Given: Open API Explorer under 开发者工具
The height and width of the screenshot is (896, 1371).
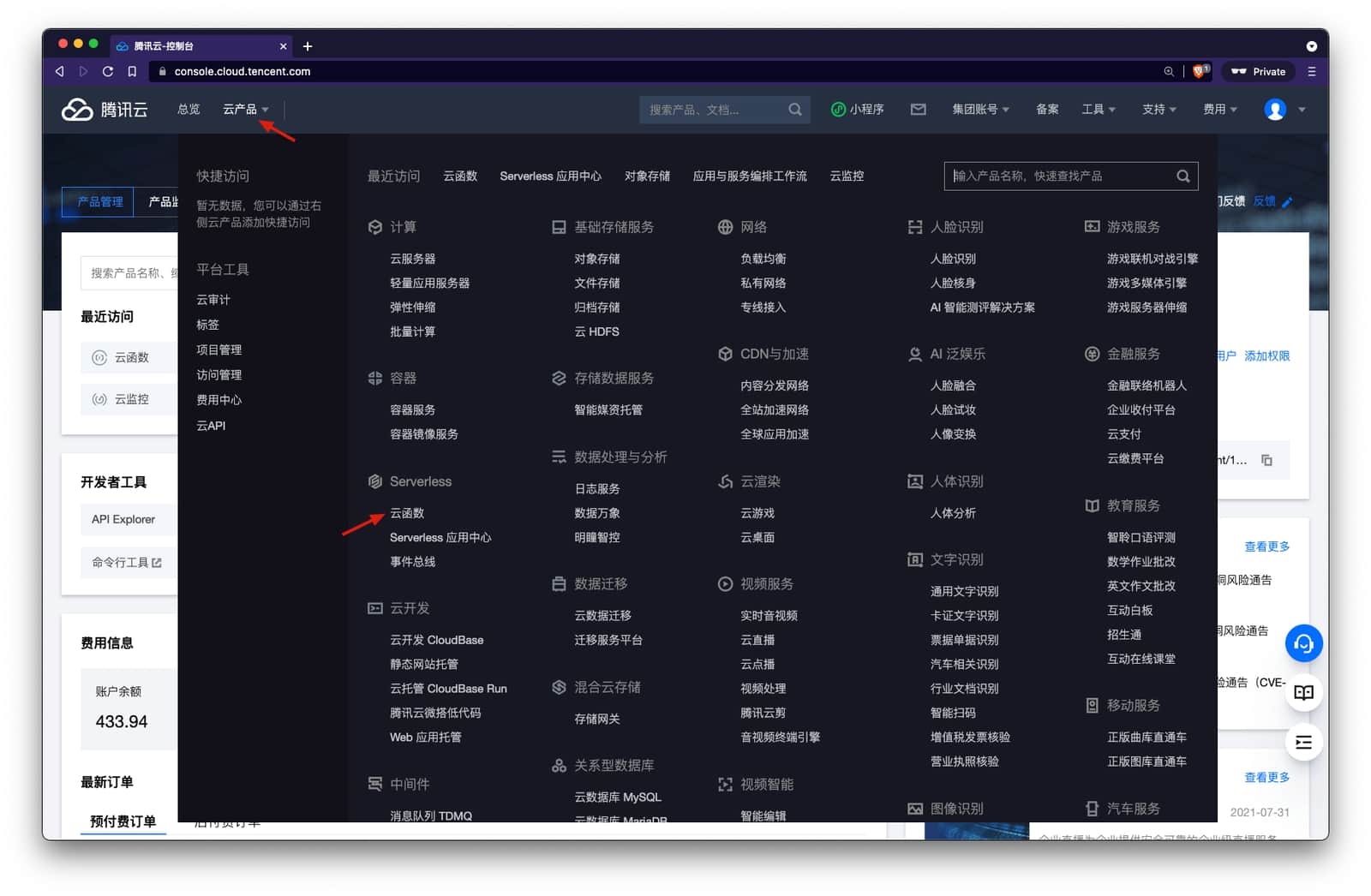Looking at the screenshot, I should point(123,519).
